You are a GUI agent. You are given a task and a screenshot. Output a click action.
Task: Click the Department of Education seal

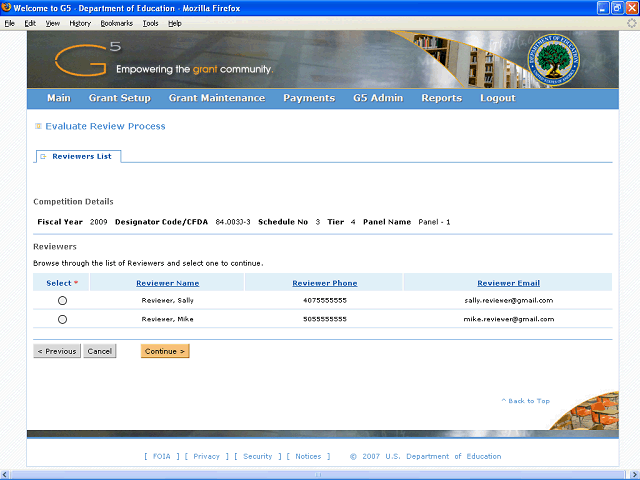[x=553, y=60]
